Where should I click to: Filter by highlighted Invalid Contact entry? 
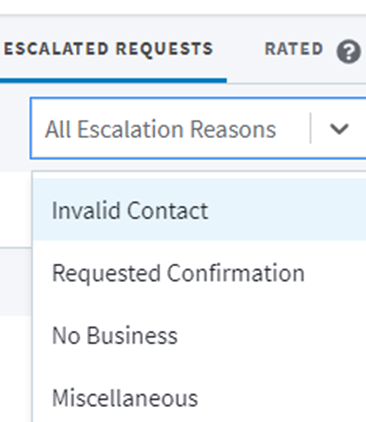pos(199,210)
